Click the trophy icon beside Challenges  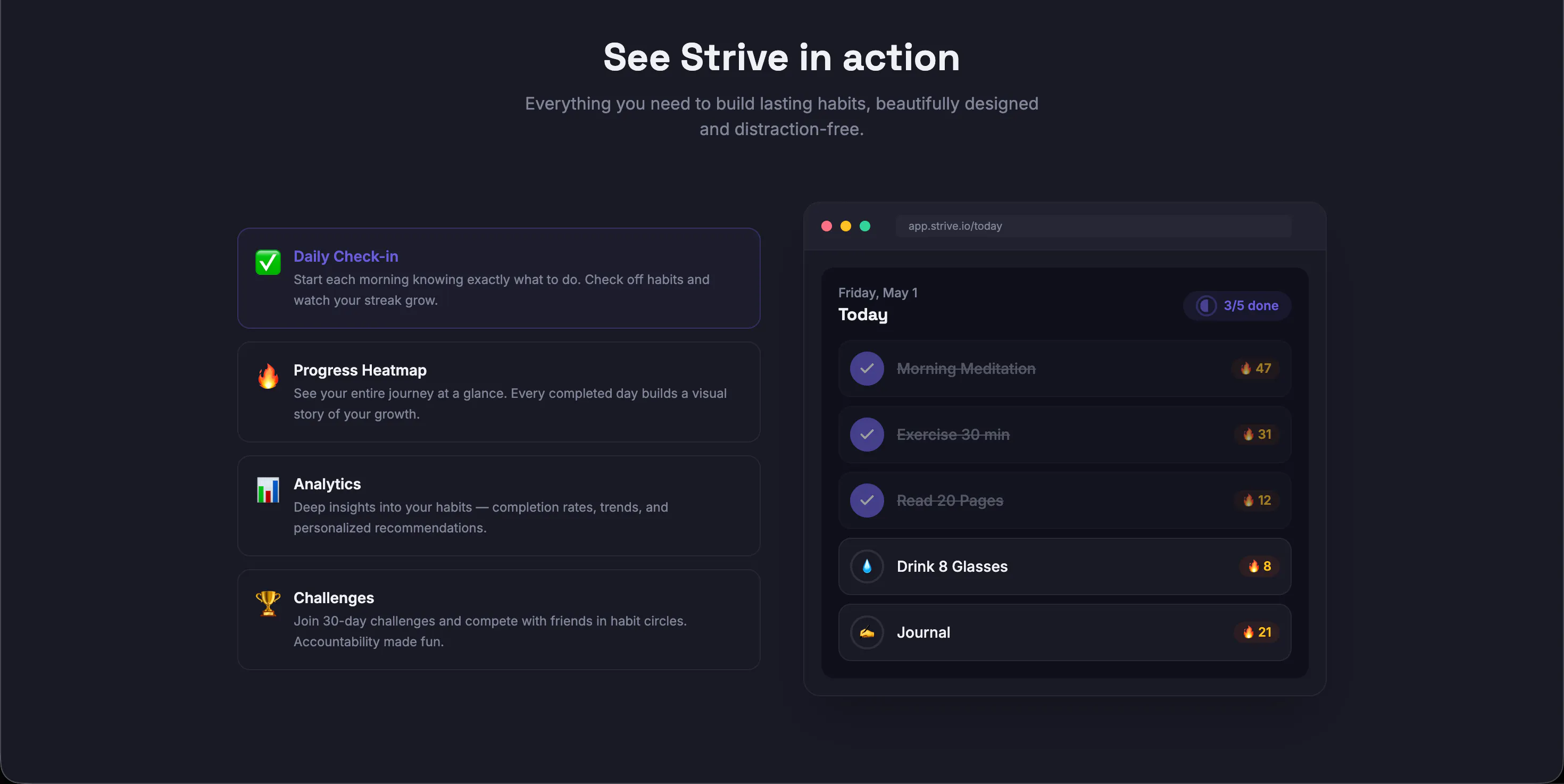pyautogui.click(x=268, y=604)
